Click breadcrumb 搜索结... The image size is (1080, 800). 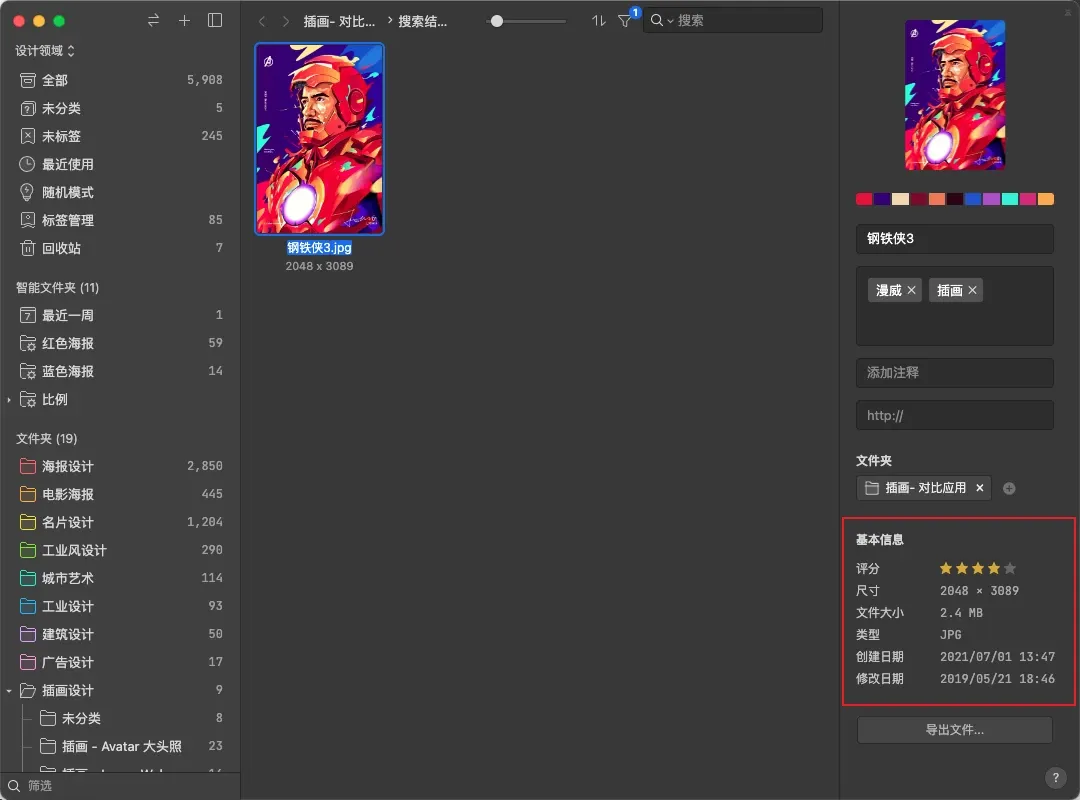point(423,21)
